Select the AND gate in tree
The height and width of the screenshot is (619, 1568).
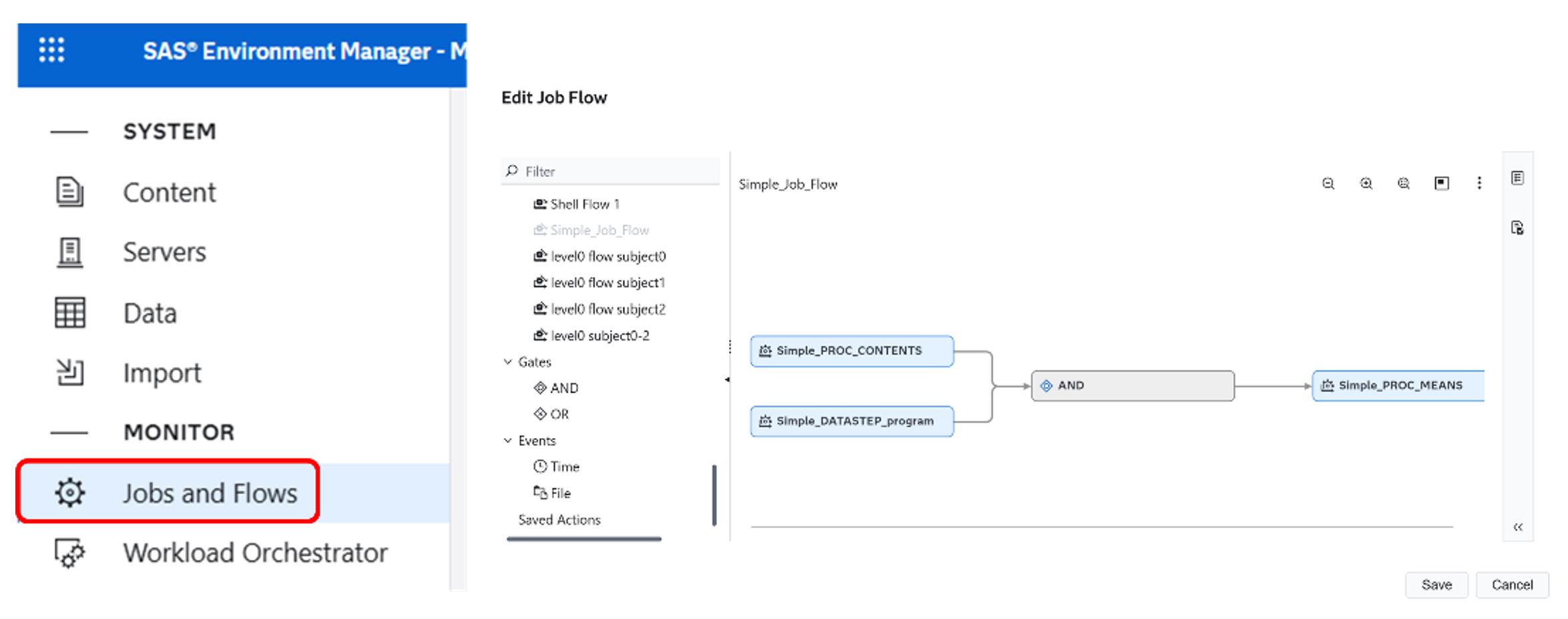pos(563,388)
